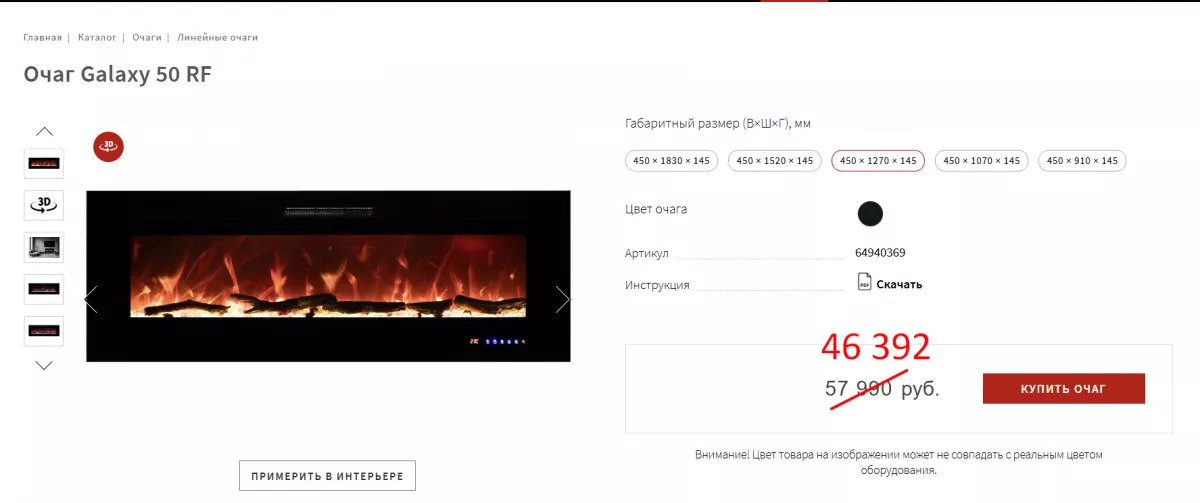Move thumbnail list down with chevron
Screen dimensions: 1200x503
pyautogui.click(x=44, y=365)
